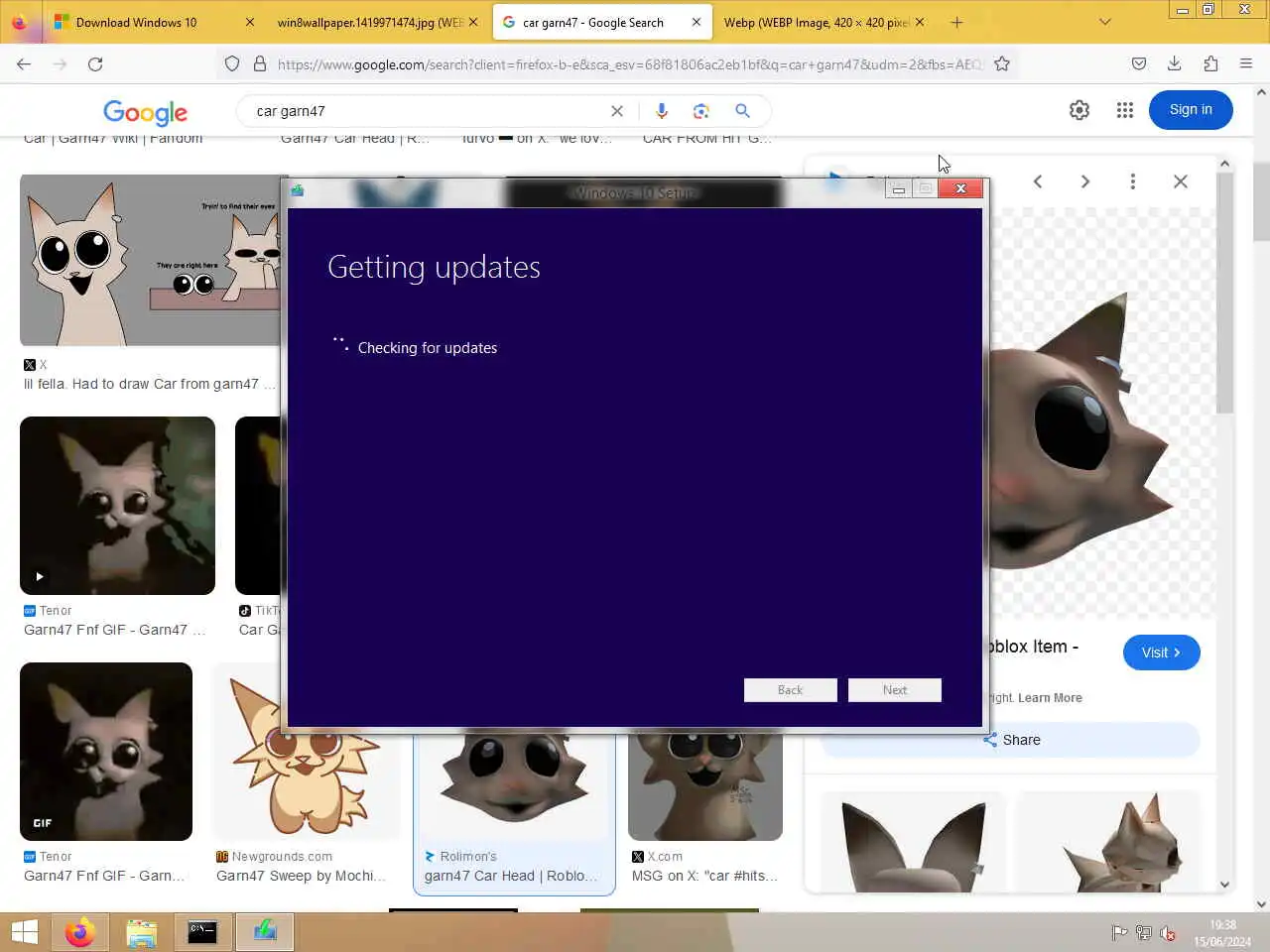Open Firefox downloads panel
Image resolution: width=1270 pixels, height=952 pixels.
coord(1175,64)
